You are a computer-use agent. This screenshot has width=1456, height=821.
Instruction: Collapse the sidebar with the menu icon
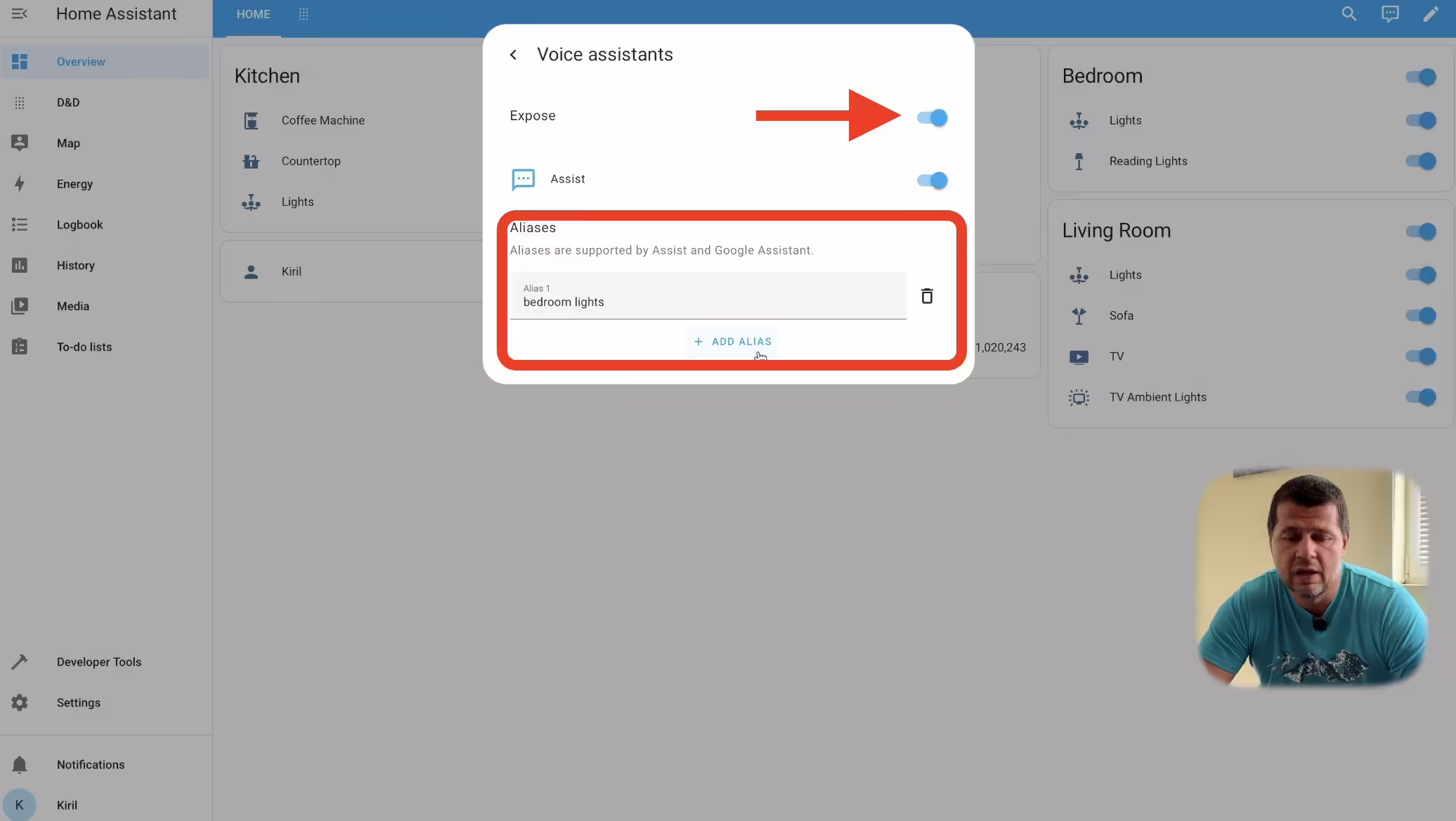click(x=20, y=14)
